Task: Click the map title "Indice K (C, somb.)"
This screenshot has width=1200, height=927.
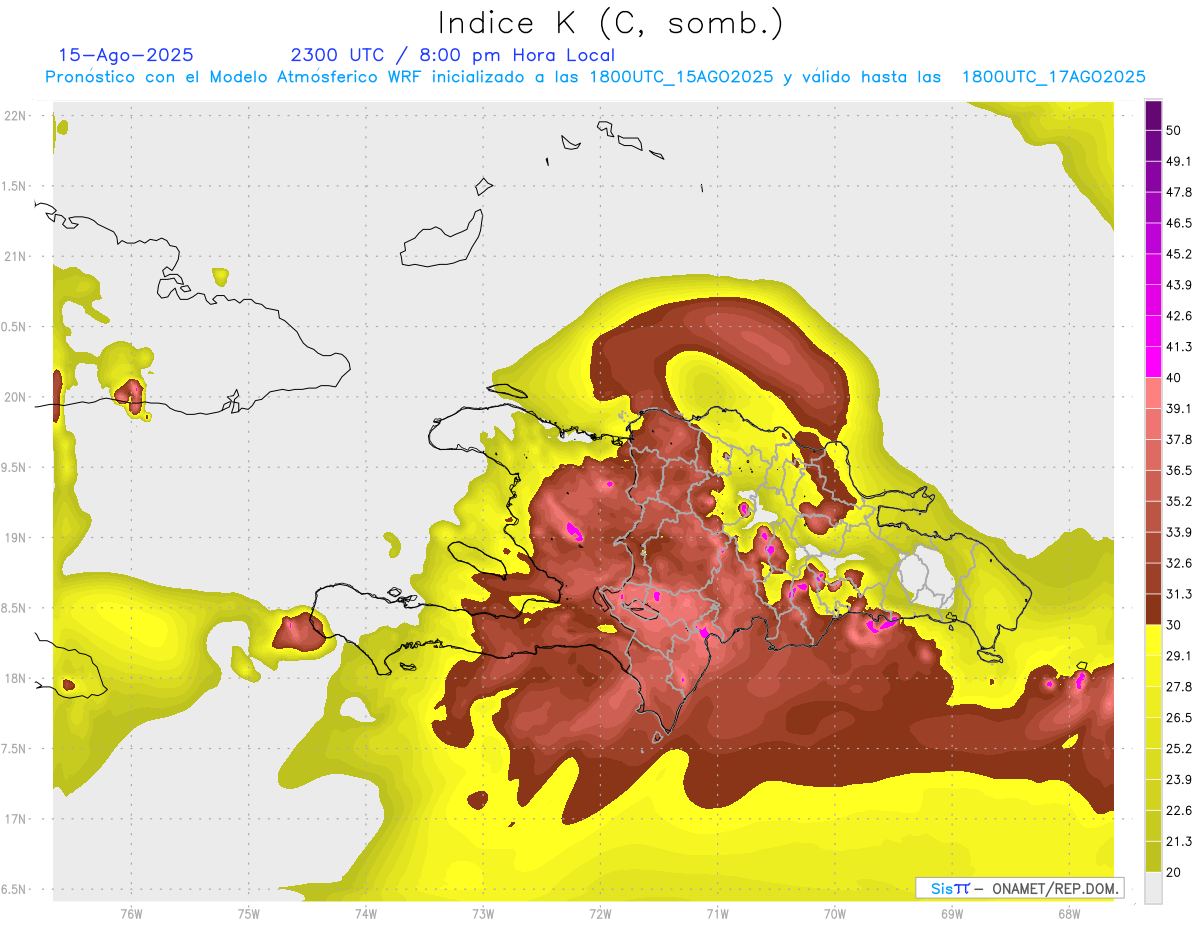Action: (x=610, y=23)
